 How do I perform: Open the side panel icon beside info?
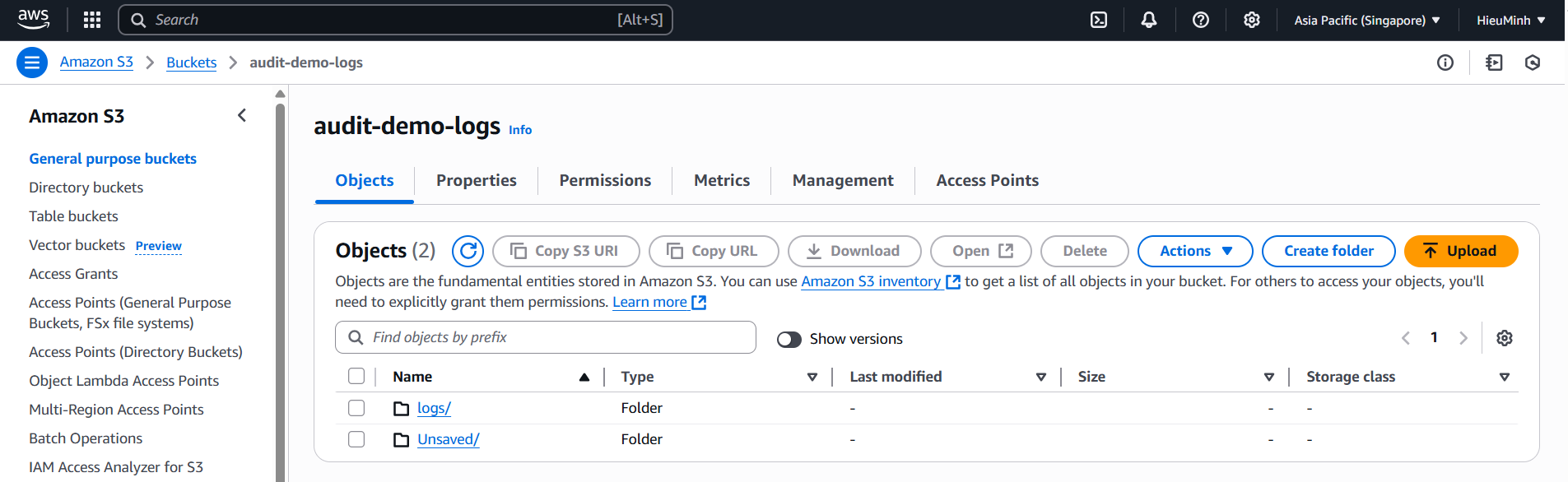[x=1494, y=63]
